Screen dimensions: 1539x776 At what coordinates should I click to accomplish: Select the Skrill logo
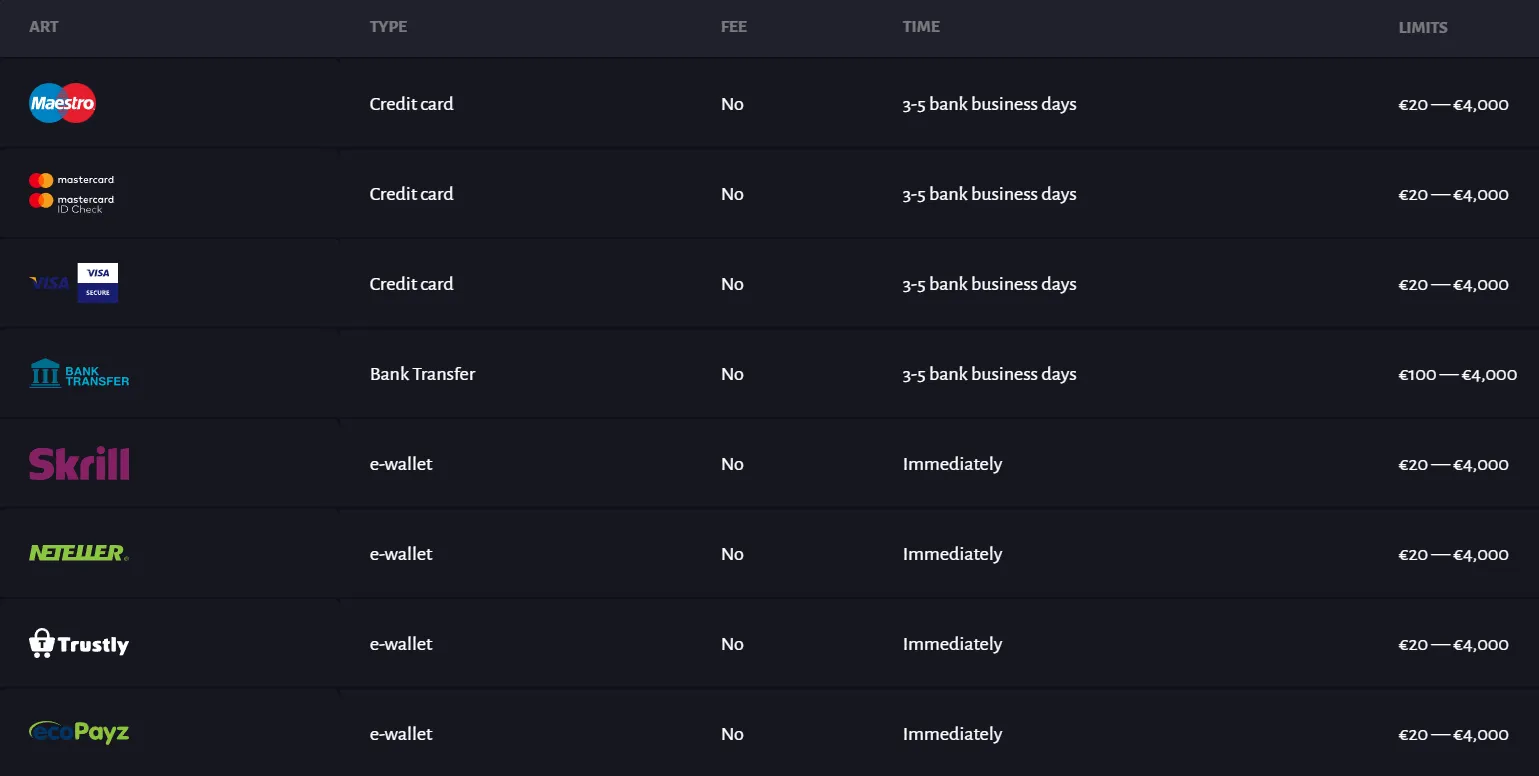(x=79, y=464)
